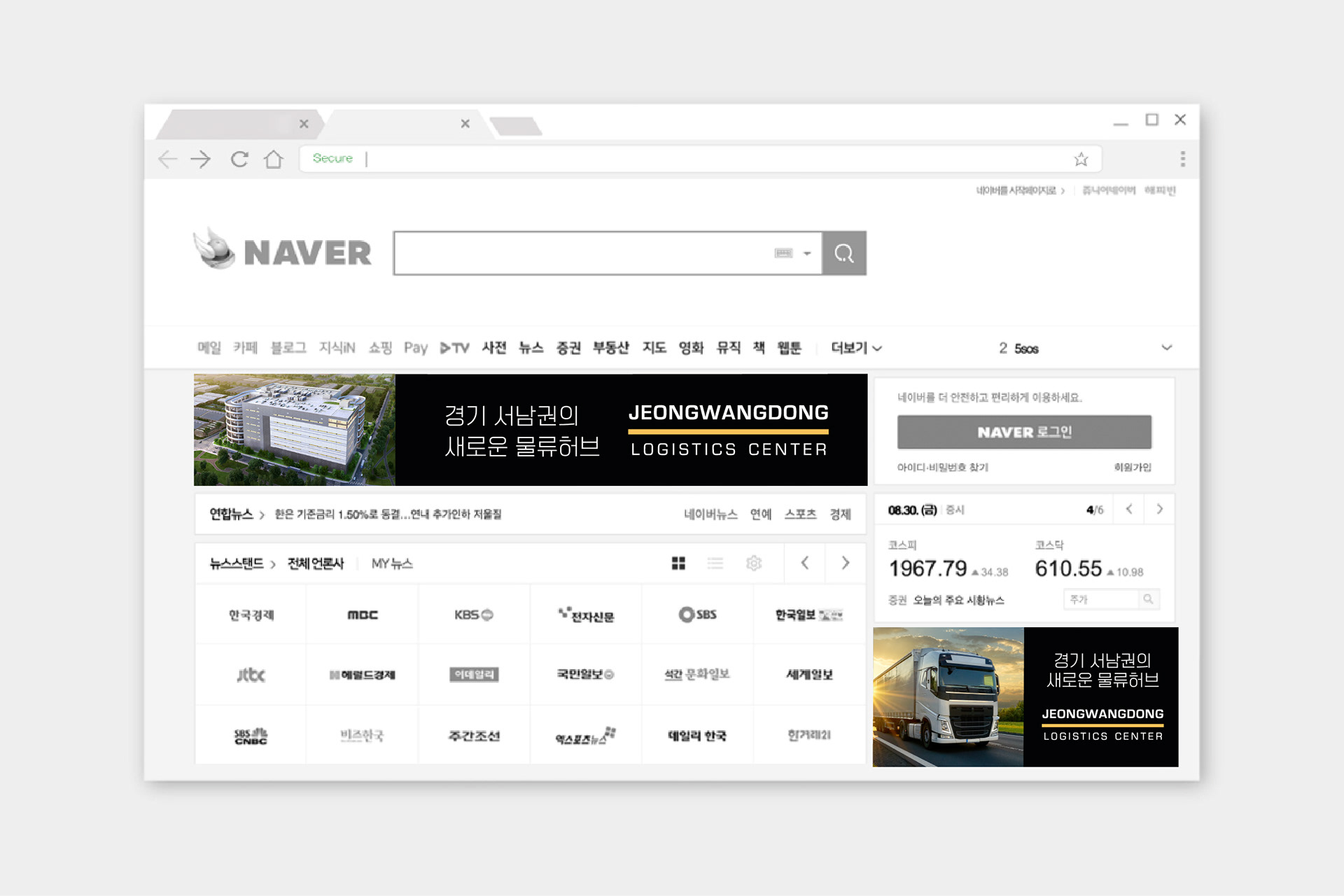Screen dimensions: 1344x896
Task: Open the 코스닥 610.55 index value
Action: coord(1068,568)
